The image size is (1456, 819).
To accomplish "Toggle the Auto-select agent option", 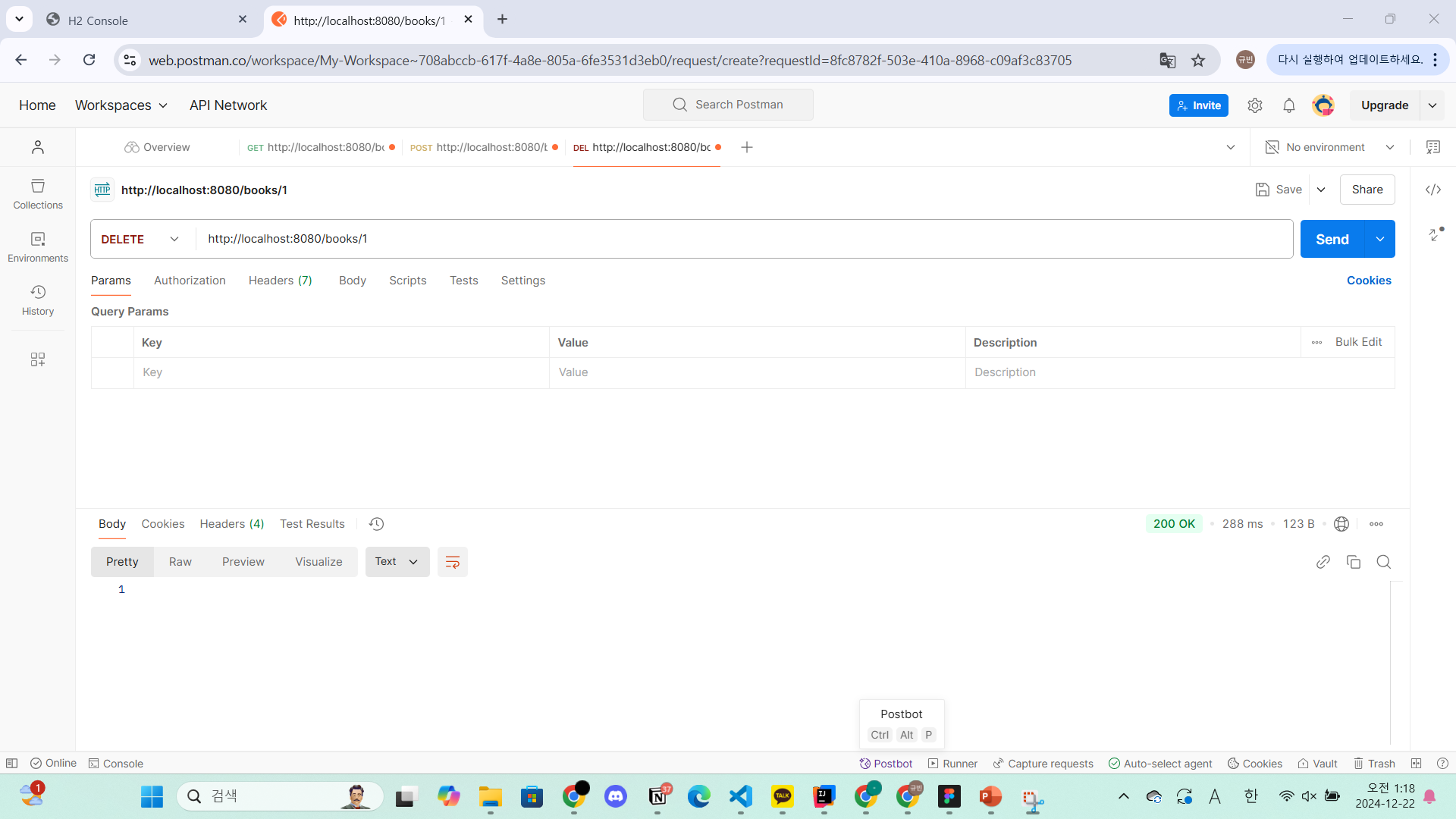I will 1160,764.
